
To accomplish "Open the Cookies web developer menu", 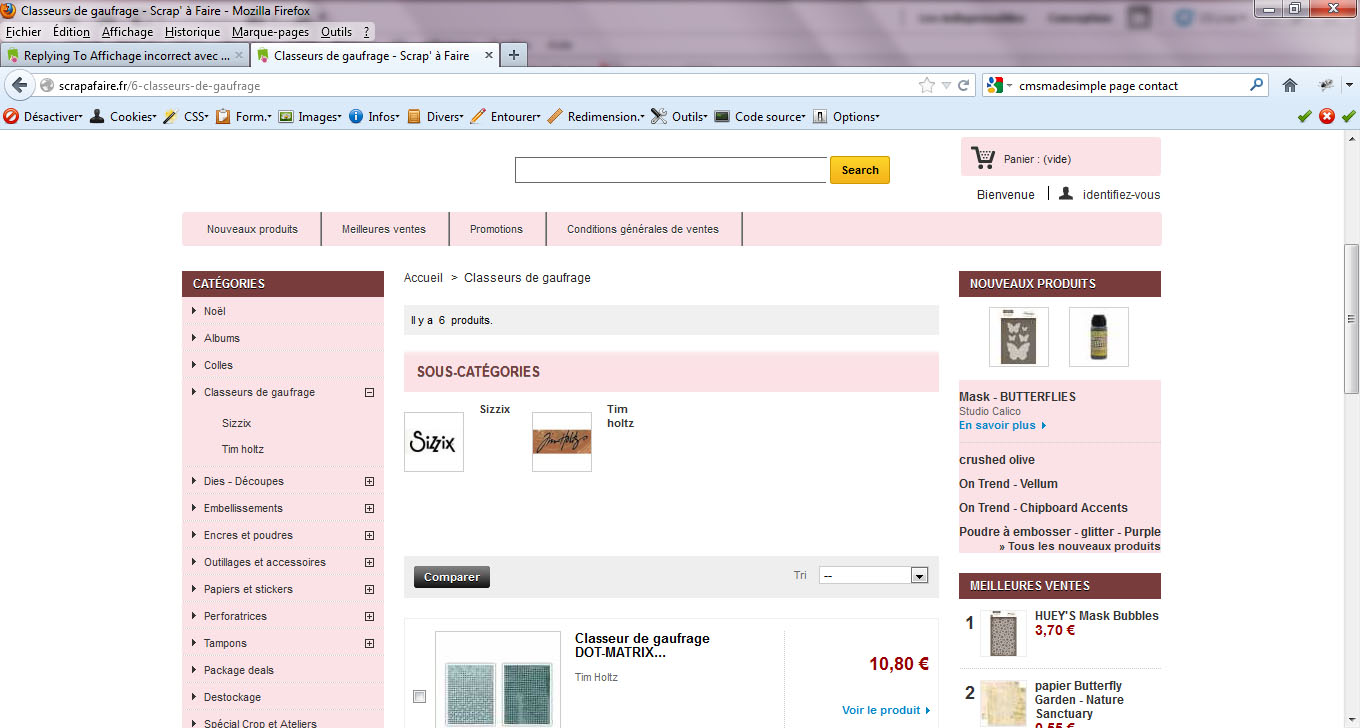I will 124,117.
